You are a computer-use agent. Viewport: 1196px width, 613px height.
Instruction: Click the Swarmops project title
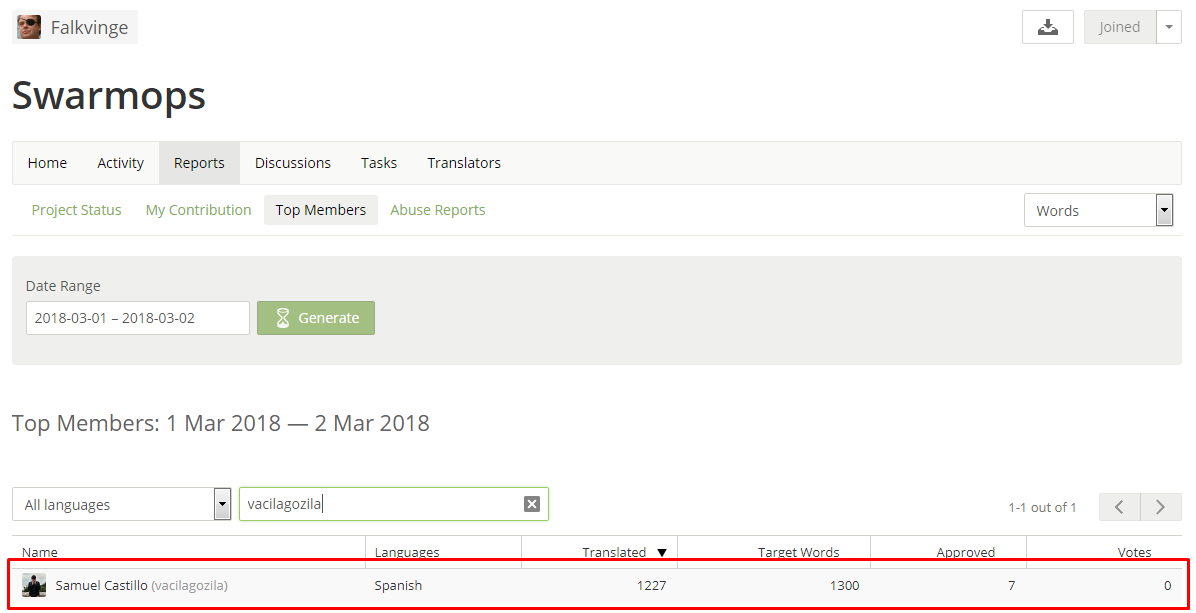(109, 96)
